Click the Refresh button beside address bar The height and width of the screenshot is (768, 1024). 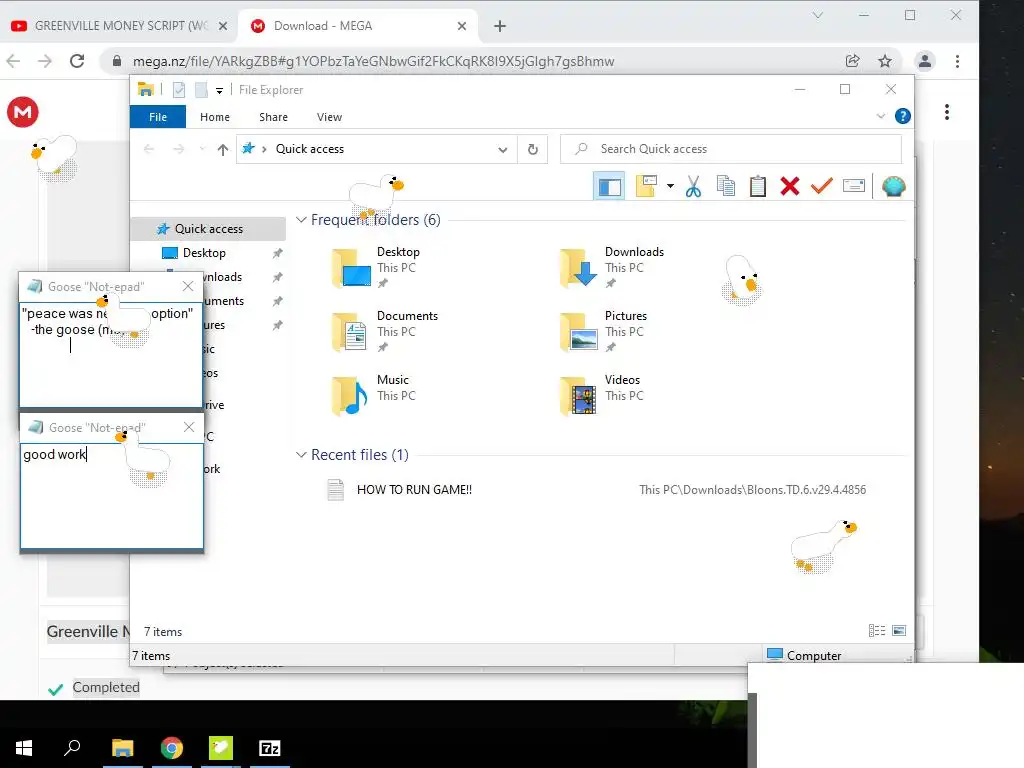point(533,150)
